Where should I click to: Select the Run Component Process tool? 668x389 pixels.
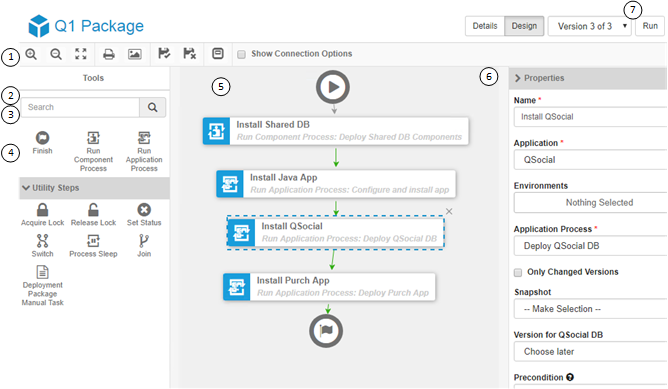pos(93,151)
